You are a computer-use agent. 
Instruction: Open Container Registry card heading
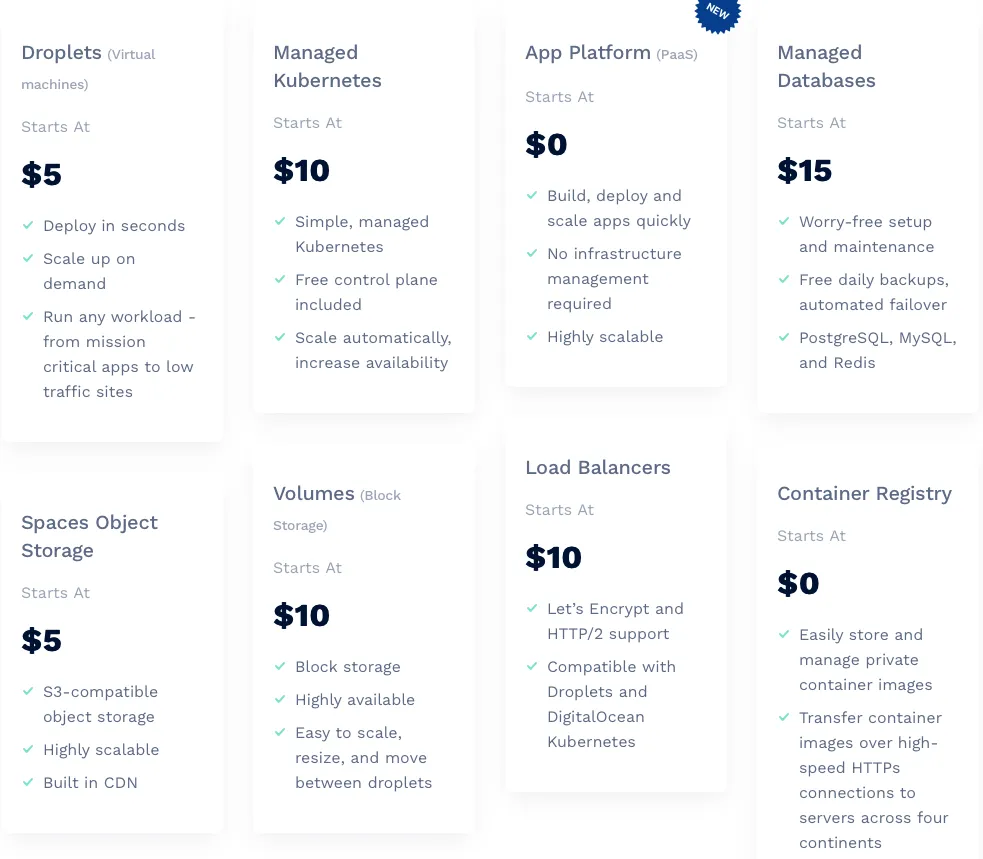pyautogui.click(x=864, y=493)
